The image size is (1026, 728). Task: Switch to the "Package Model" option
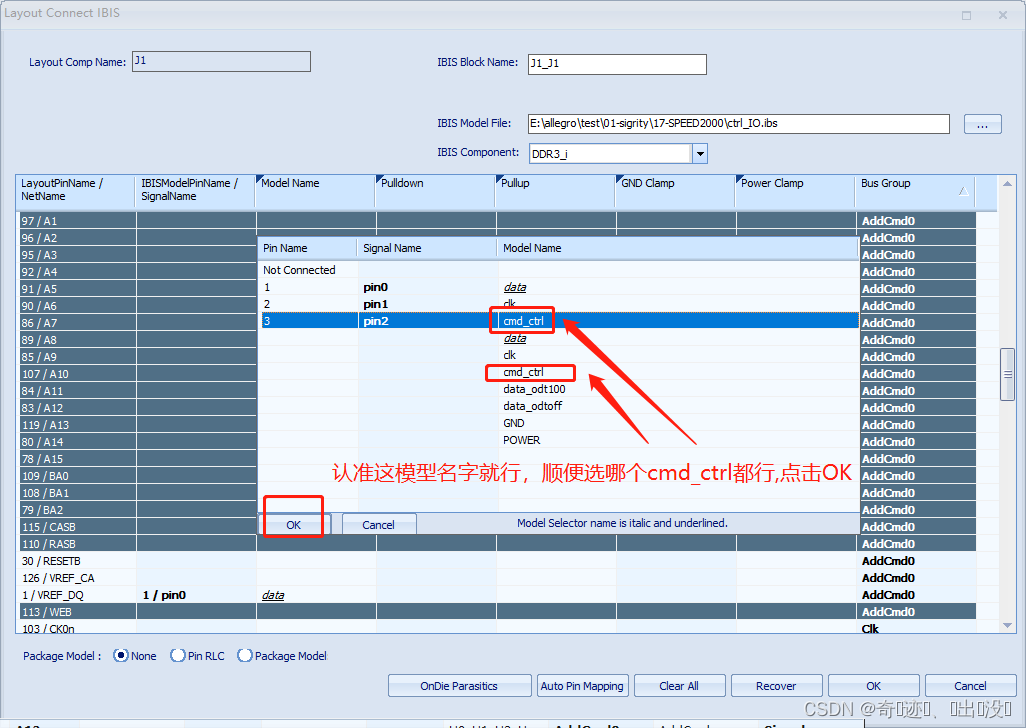245,655
